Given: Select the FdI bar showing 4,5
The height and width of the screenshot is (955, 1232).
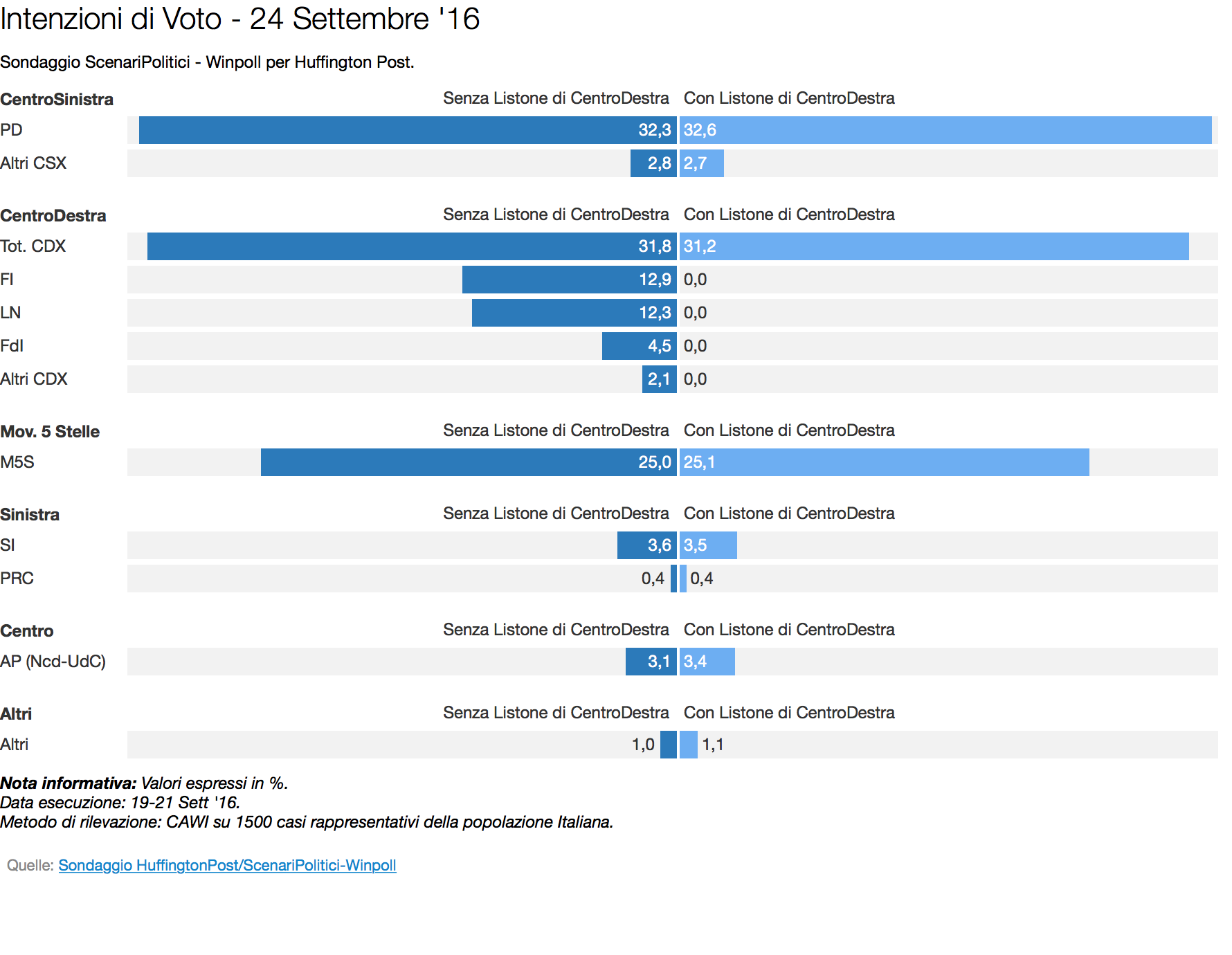Looking at the screenshot, I should tap(640, 346).
